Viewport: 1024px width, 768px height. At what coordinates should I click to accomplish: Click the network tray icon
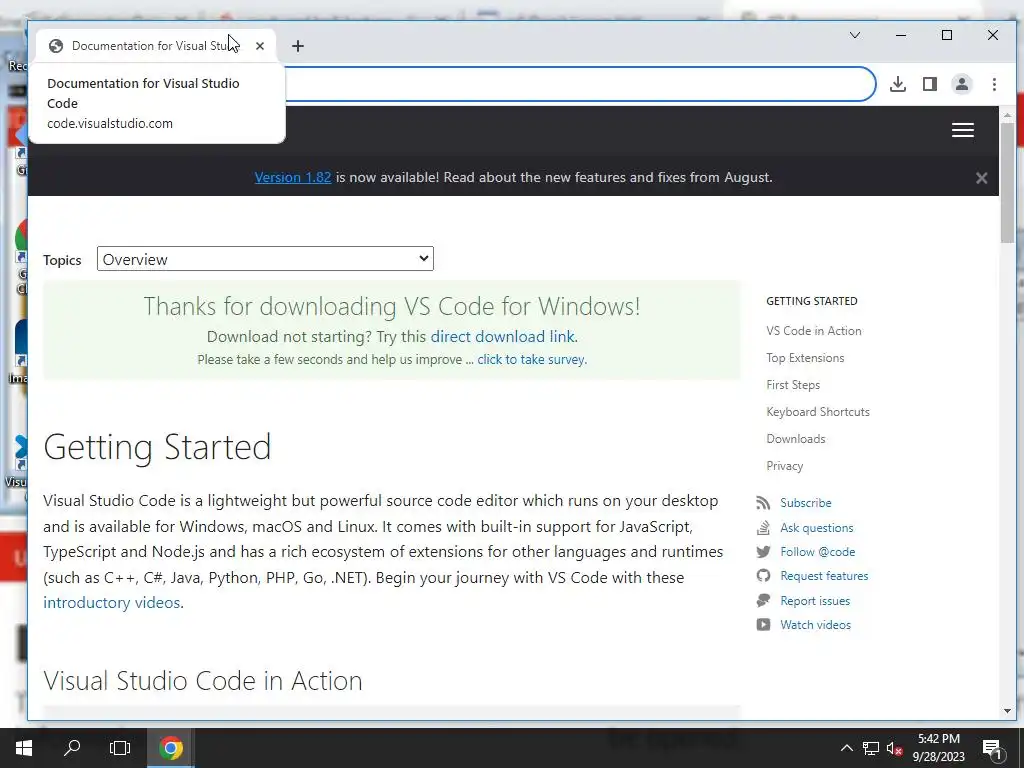pos(871,748)
